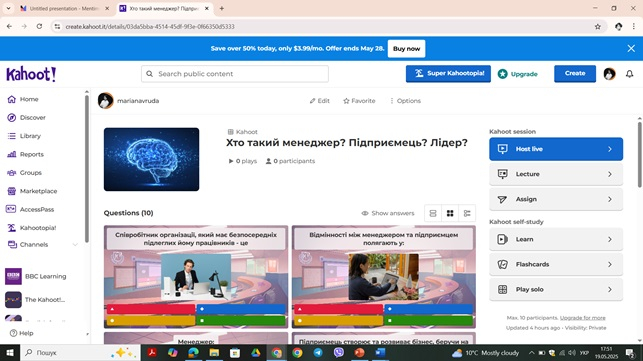Open the brain cover image
The image size is (643, 361).
point(151,159)
